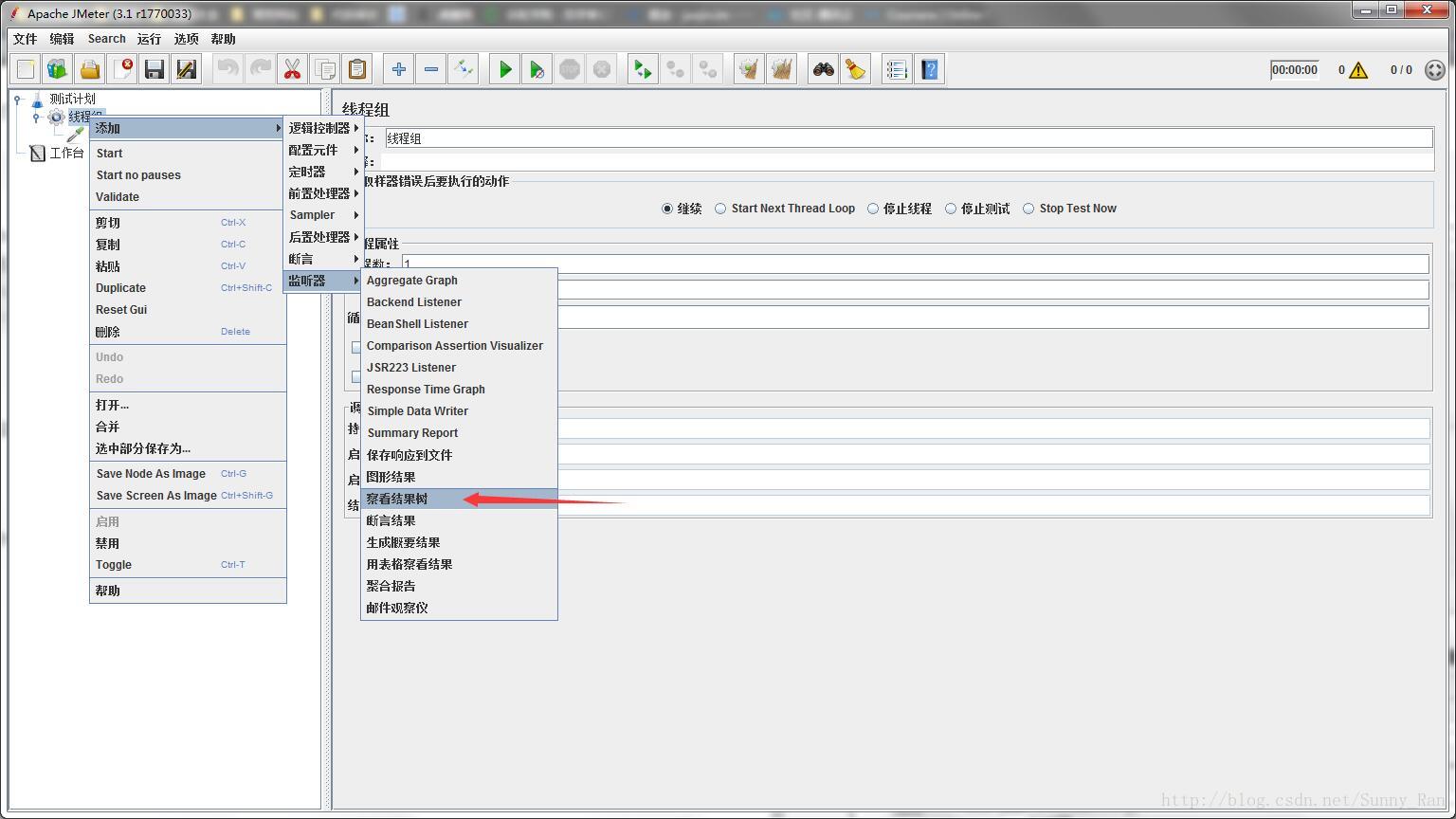1456x819 pixels.
Task: Click the Clear All broom-gear icon
Action: tap(782, 69)
